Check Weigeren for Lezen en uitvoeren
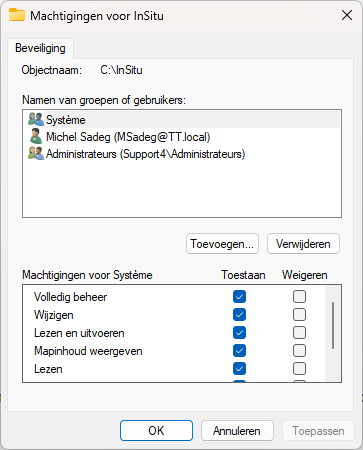This screenshot has width=363, height=450. tap(299, 332)
